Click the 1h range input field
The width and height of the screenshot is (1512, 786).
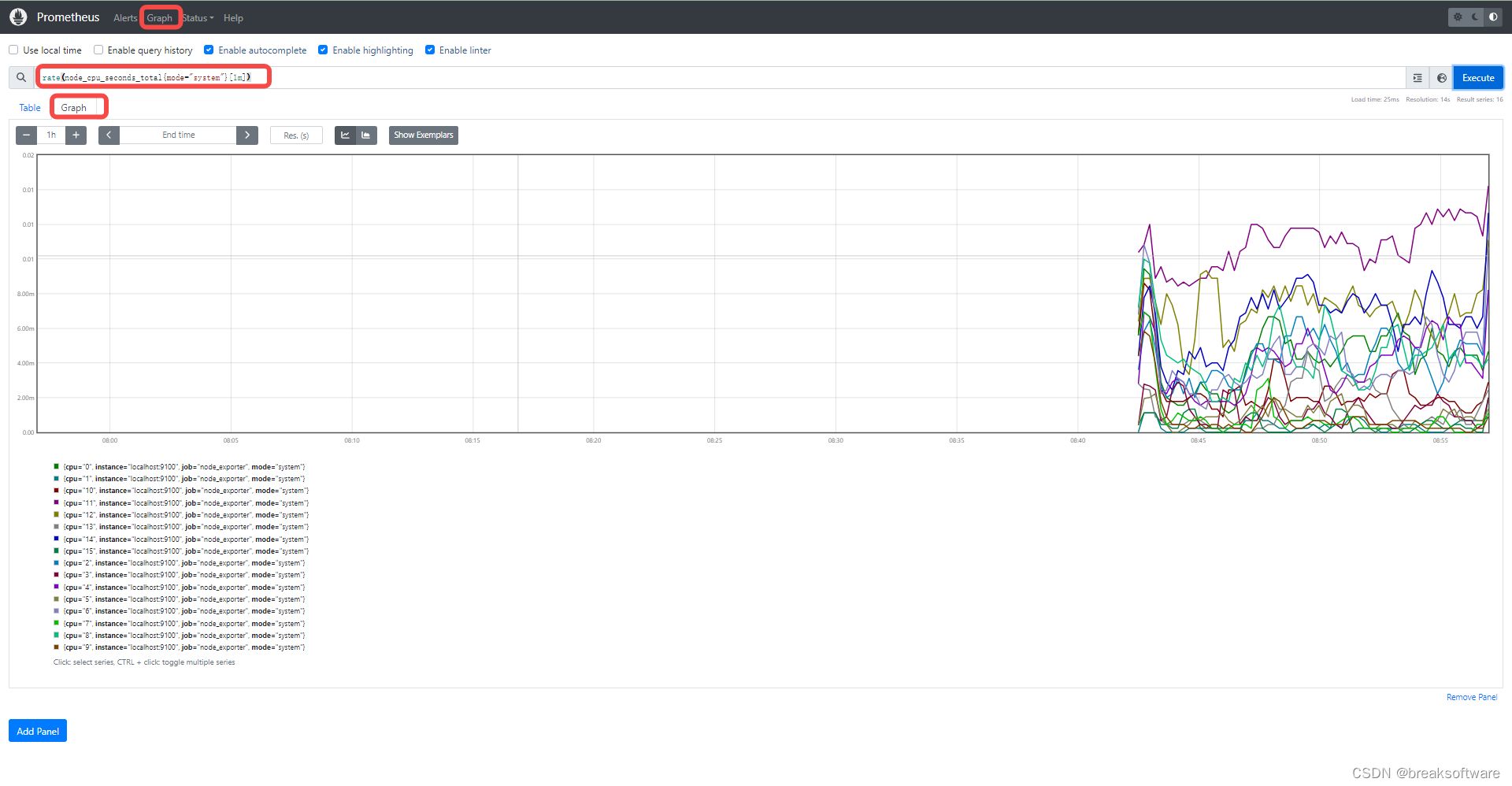pyautogui.click(x=51, y=135)
